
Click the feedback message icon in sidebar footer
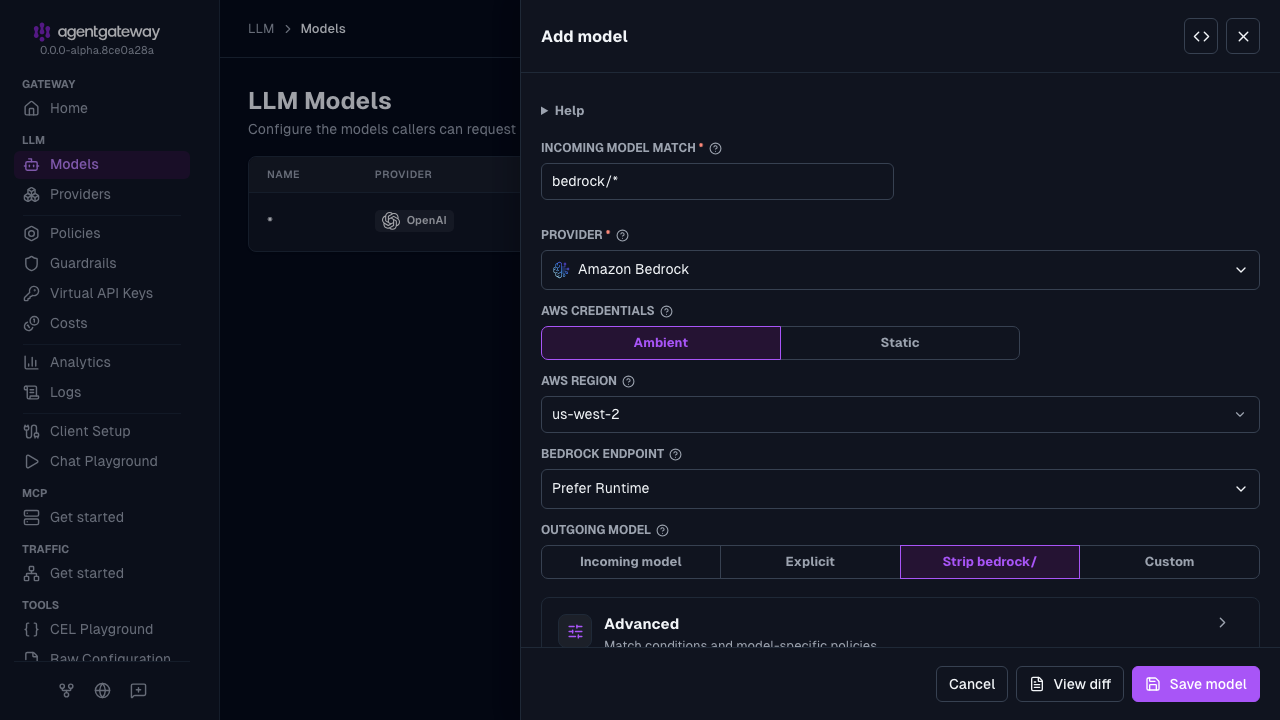pyautogui.click(x=139, y=690)
